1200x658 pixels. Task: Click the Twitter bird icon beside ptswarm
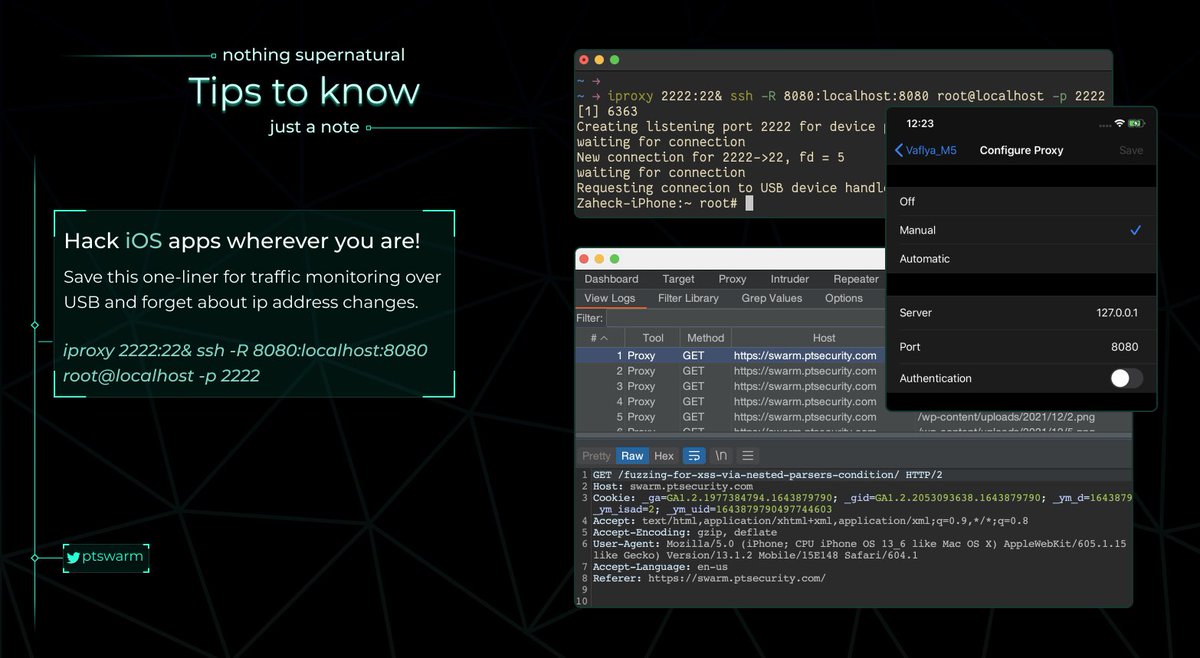tap(73, 557)
